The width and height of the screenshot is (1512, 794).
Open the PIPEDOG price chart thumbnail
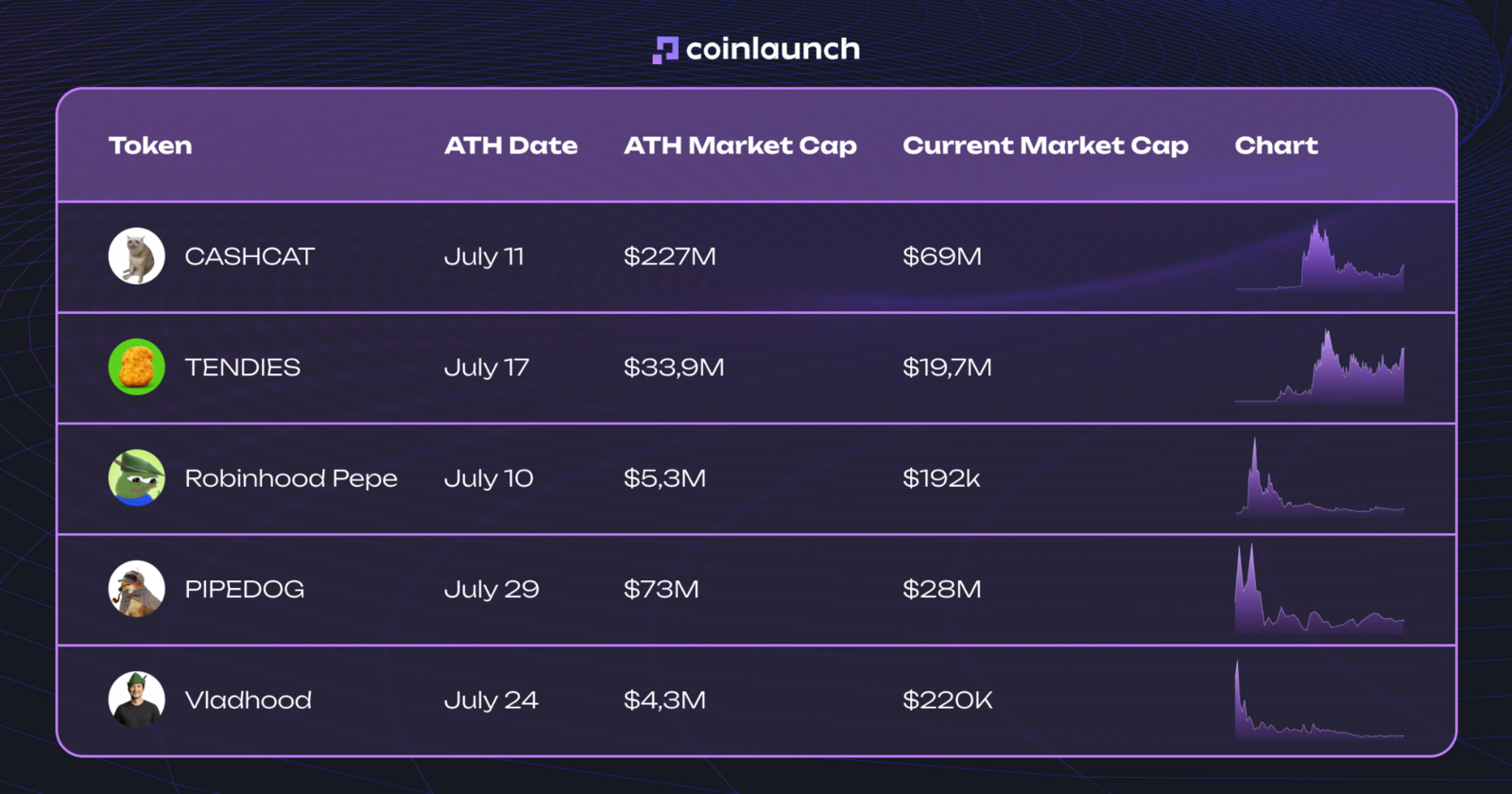(x=1319, y=588)
